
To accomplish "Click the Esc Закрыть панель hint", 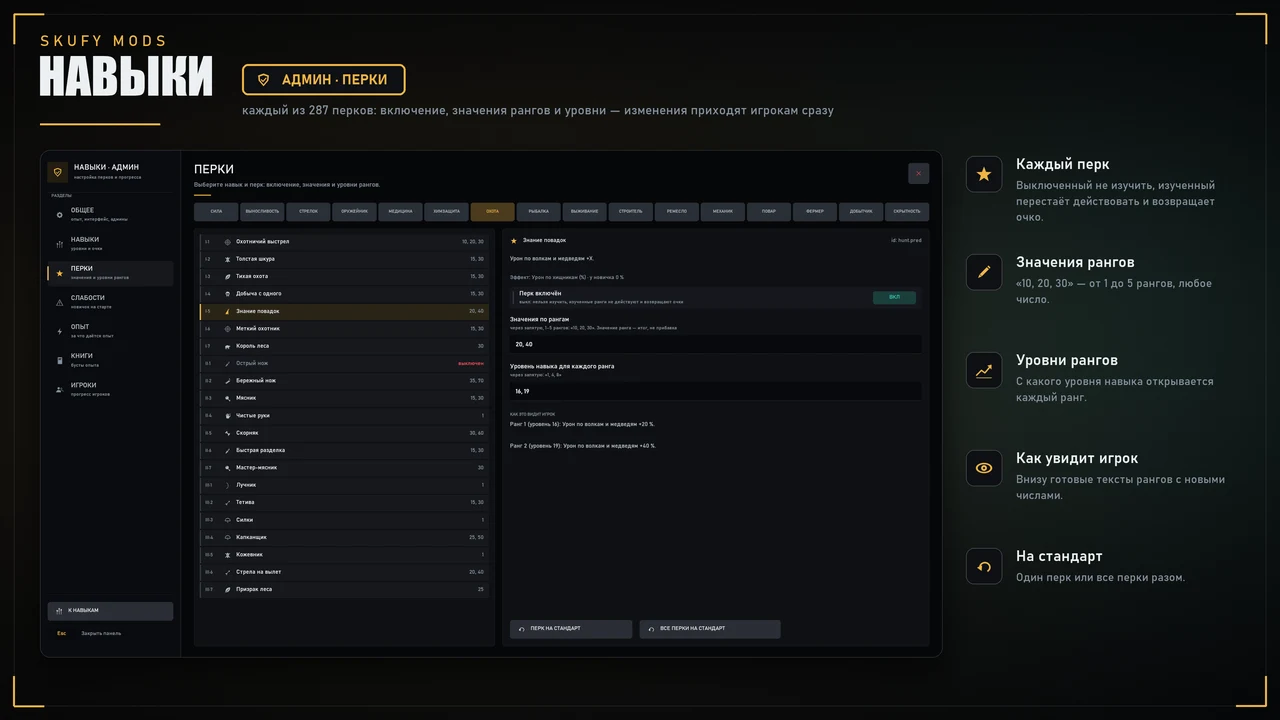I will pyautogui.click(x=89, y=633).
